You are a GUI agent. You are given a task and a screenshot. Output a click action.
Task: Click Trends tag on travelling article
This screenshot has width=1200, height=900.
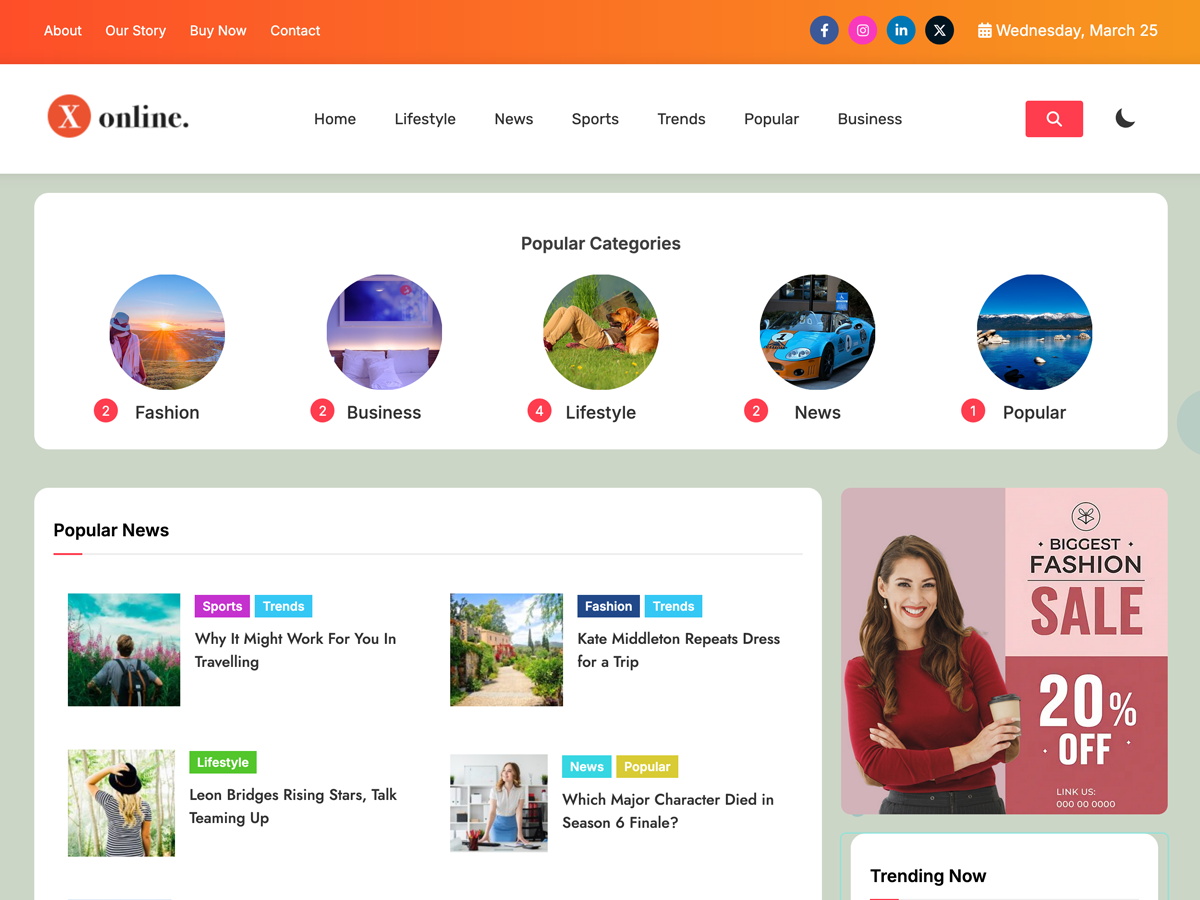pos(284,606)
